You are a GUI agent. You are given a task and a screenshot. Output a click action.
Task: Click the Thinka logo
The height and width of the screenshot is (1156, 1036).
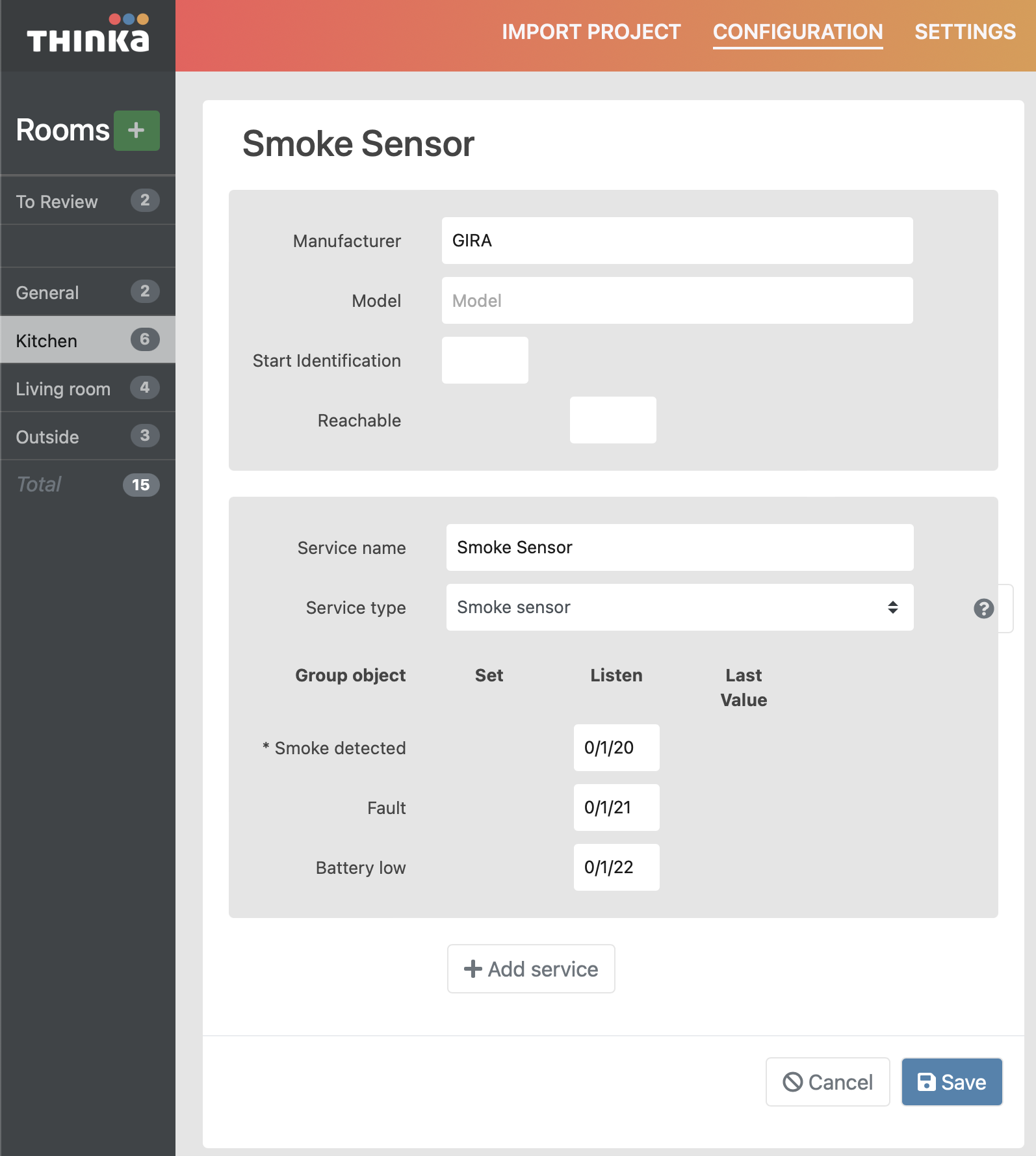click(88, 35)
